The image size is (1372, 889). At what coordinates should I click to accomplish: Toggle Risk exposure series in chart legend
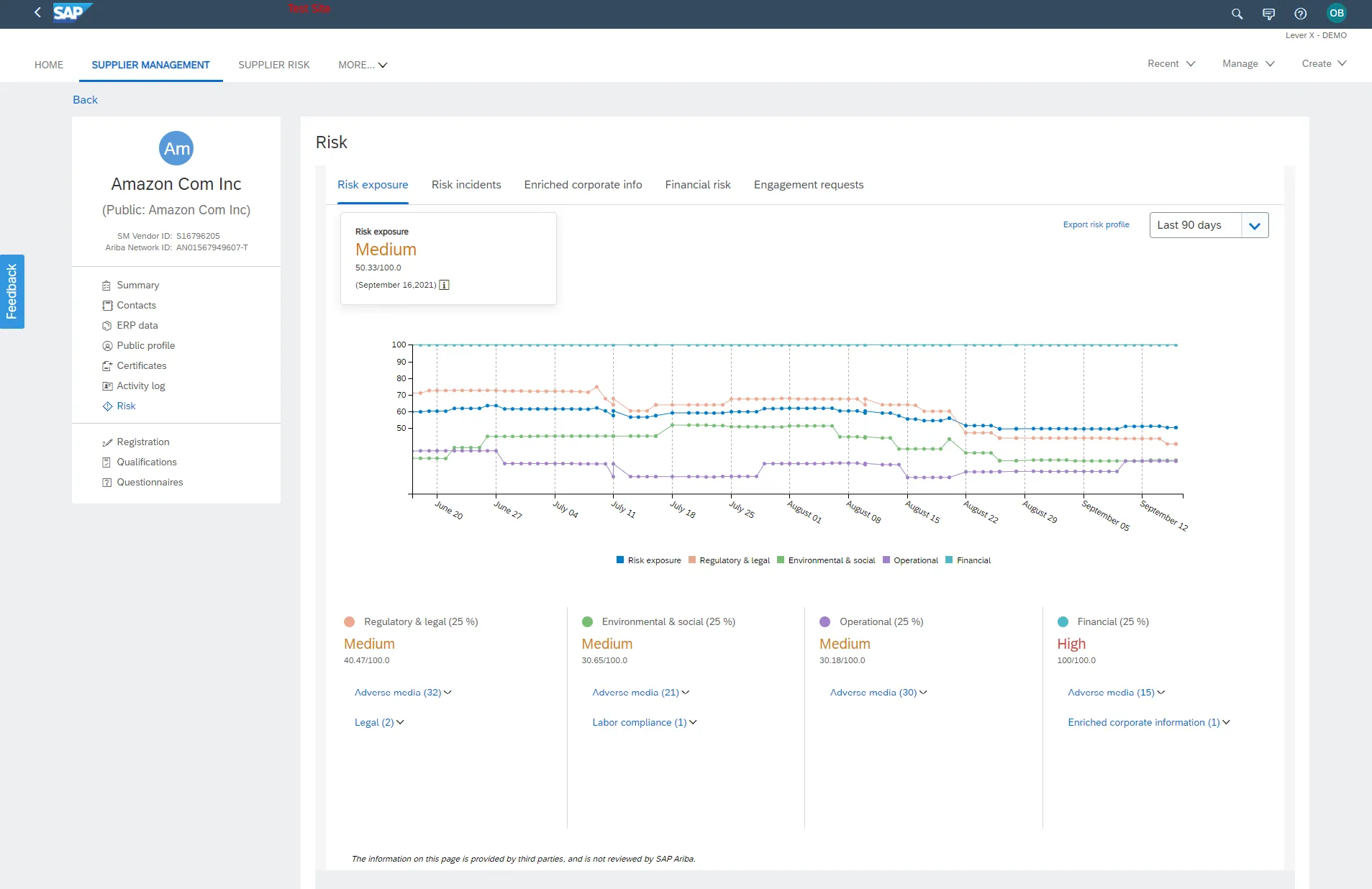[x=648, y=560]
